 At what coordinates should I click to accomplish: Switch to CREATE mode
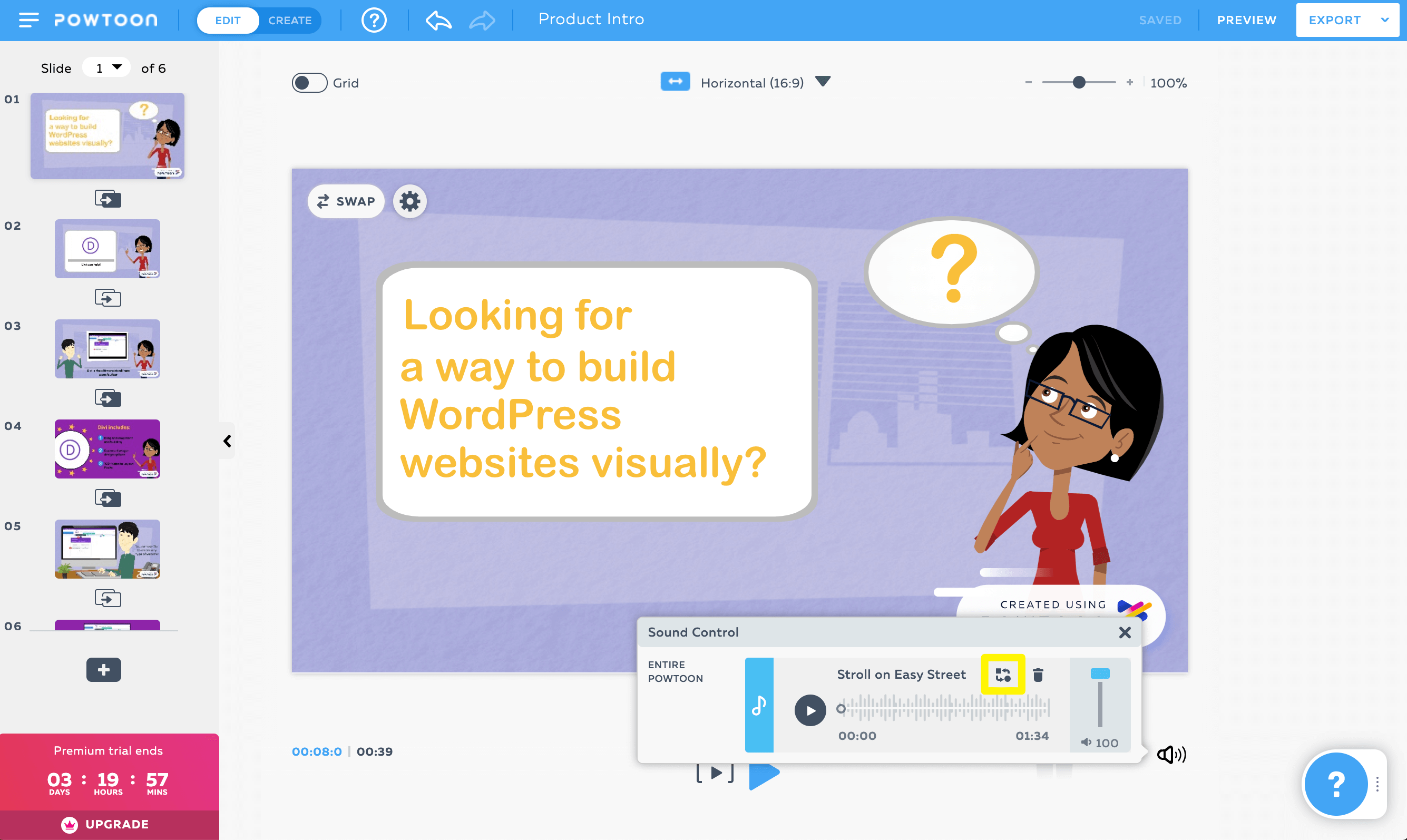[290, 21]
